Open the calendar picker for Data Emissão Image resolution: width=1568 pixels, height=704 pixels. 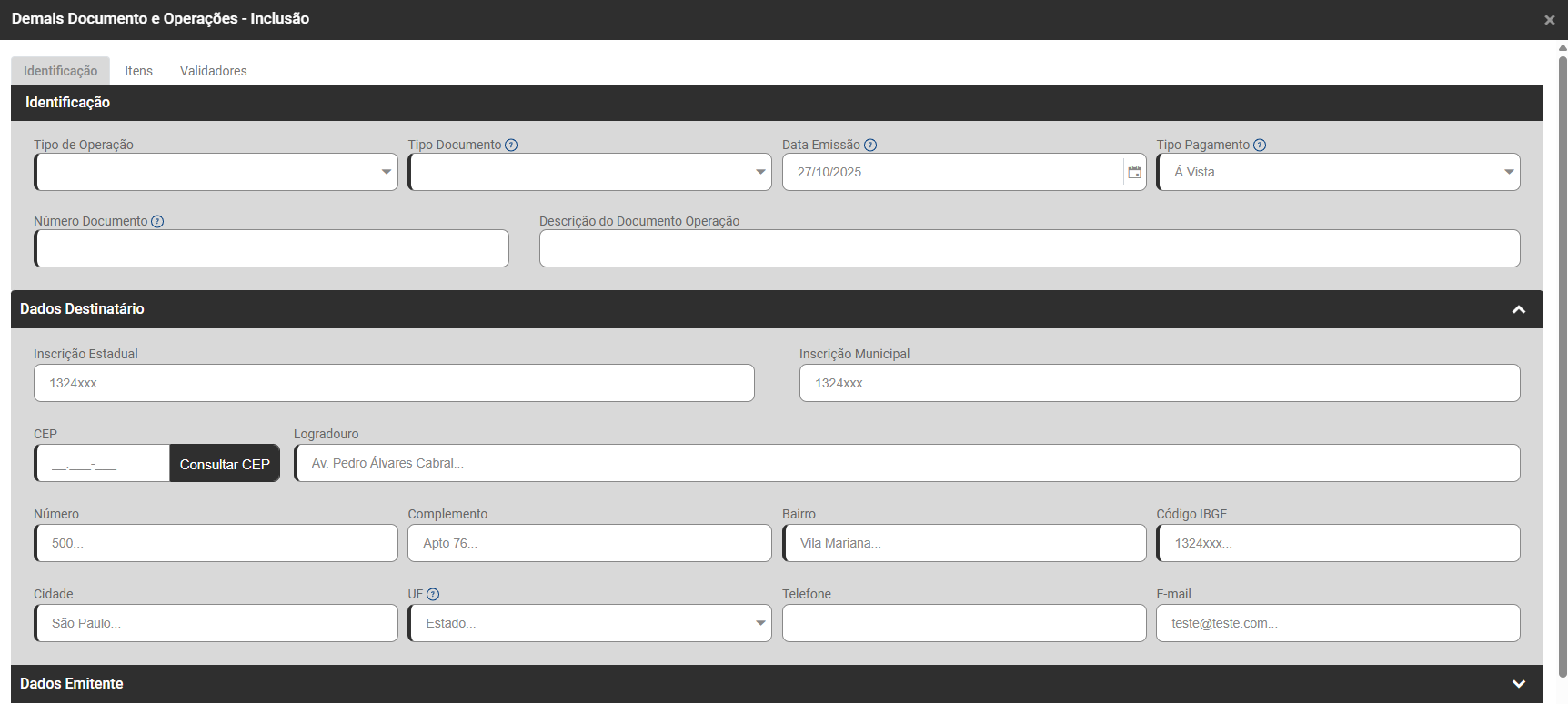pos(1134,172)
